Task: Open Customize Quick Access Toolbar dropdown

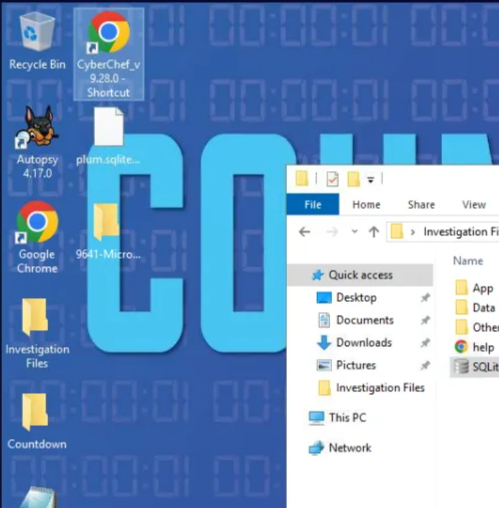Action: pyautogui.click(x=370, y=180)
